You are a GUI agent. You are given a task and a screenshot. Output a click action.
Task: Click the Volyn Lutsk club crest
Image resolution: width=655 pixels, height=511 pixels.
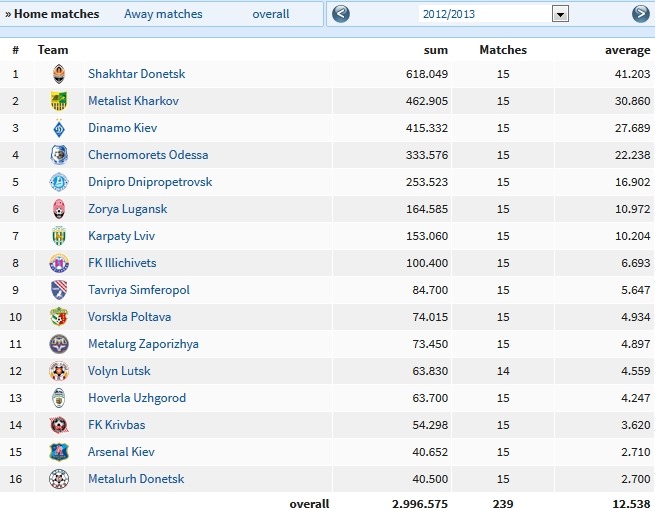click(x=59, y=371)
